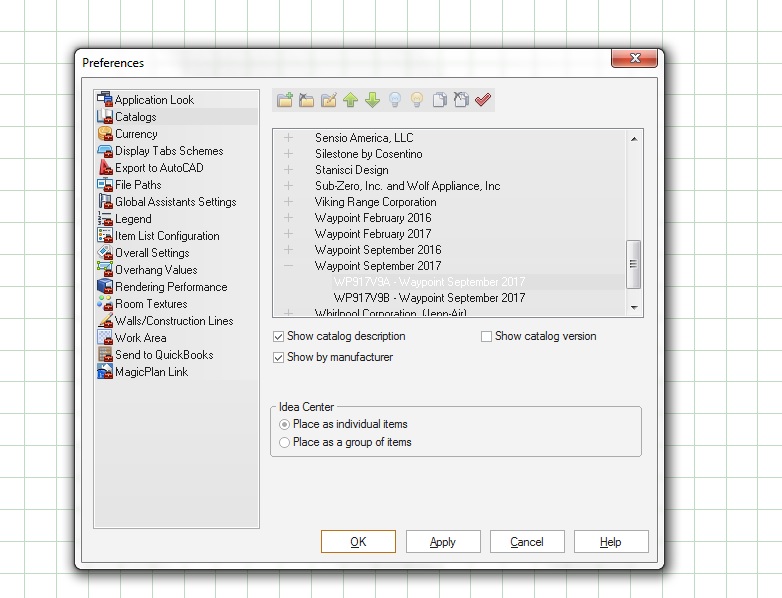The image size is (782, 598).
Task: Click the catalog list scrollbar thumb
Action: click(x=633, y=264)
